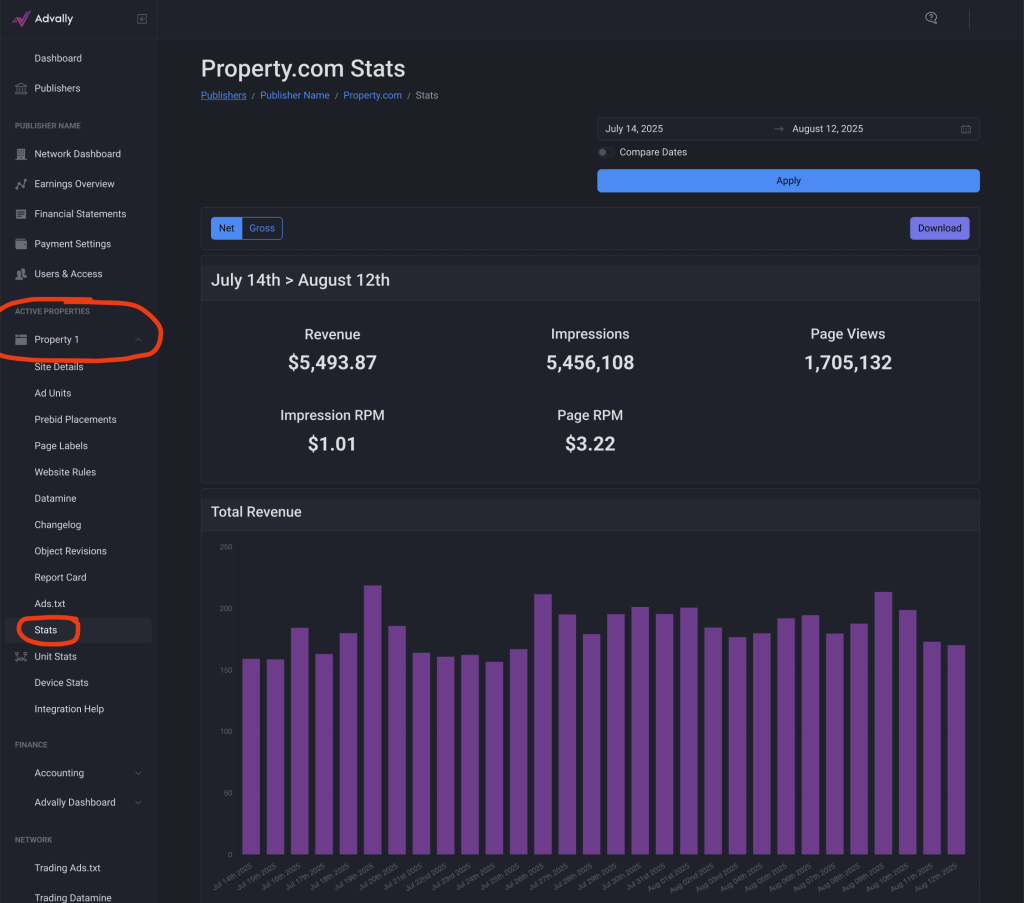Open Dashboard in the sidebar
1024x903 pixels.
(x=58, y=58)
